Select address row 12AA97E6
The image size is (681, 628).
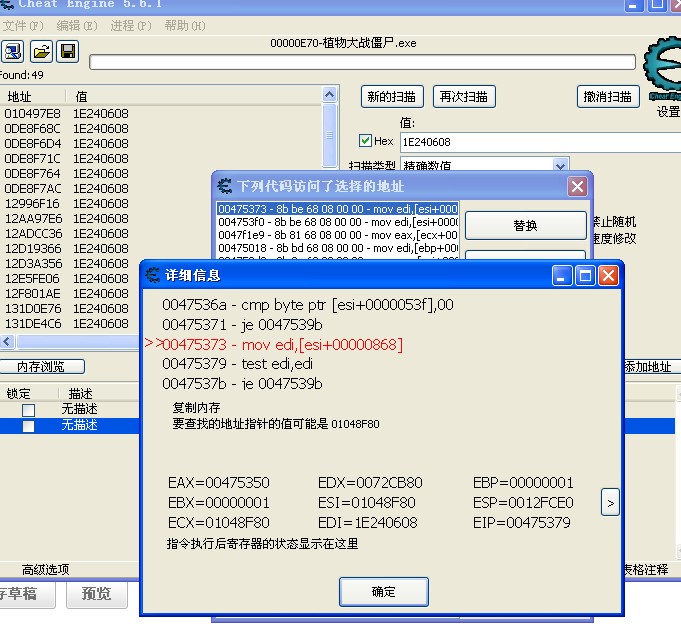coord(106,218)
